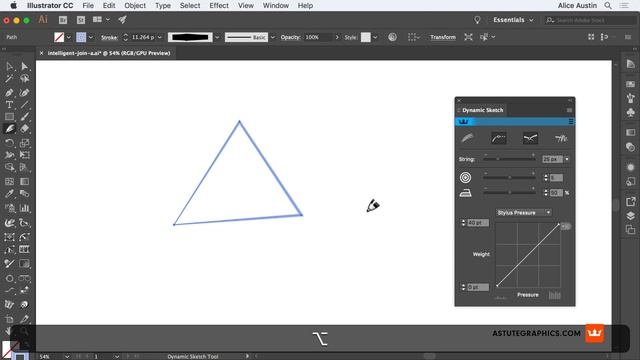Open brush definition Basic dropdown
This screenshot has width=640, height=360.
coord(273,37)
